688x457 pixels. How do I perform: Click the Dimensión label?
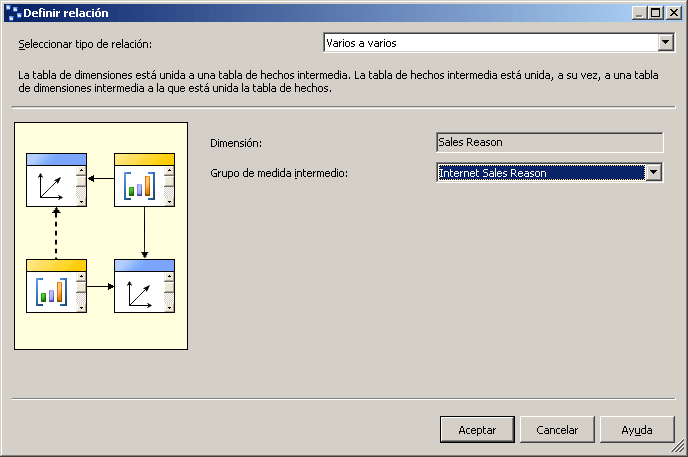coord(236,143)
